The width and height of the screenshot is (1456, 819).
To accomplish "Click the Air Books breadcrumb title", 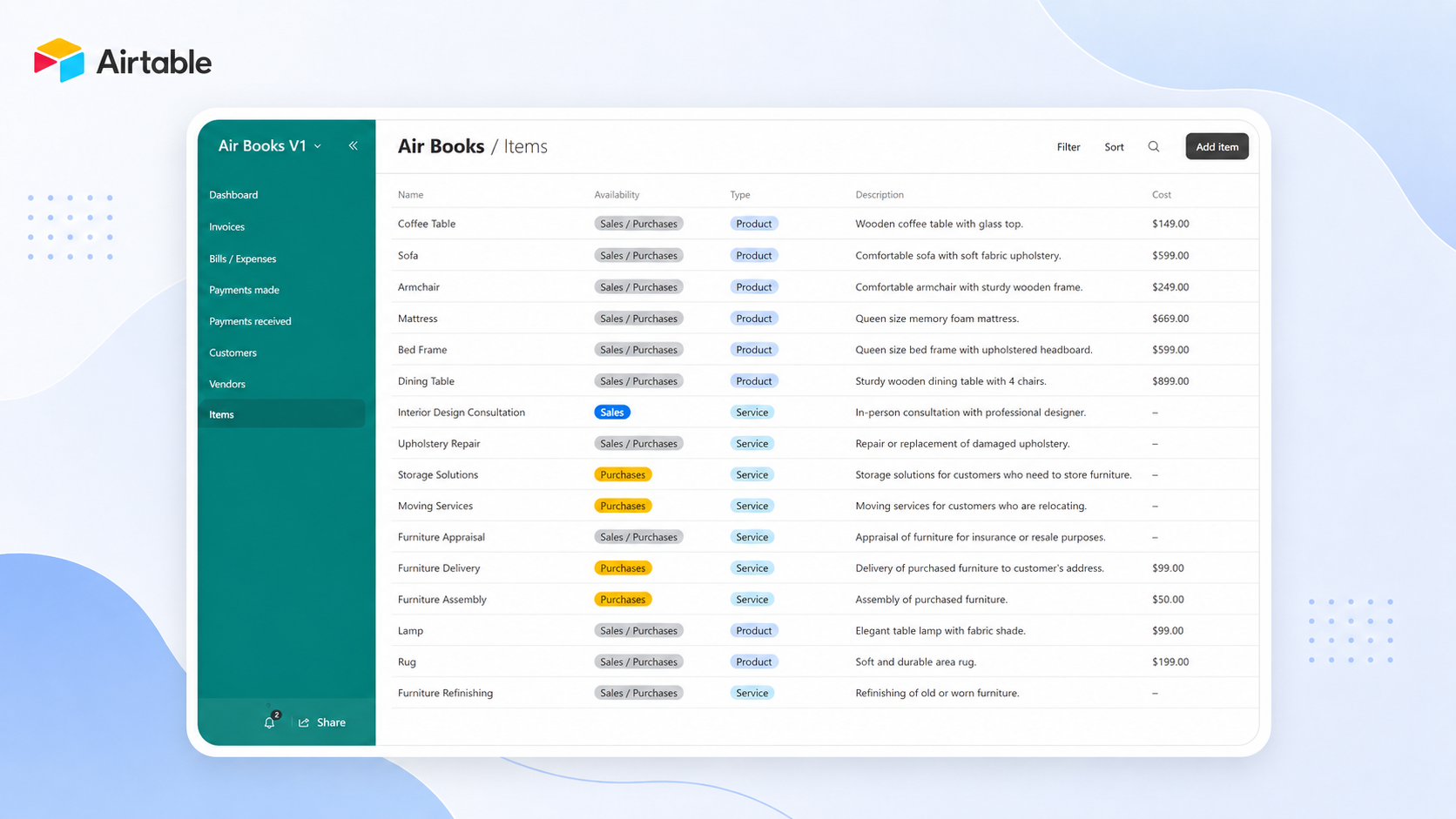I will 441,146.
